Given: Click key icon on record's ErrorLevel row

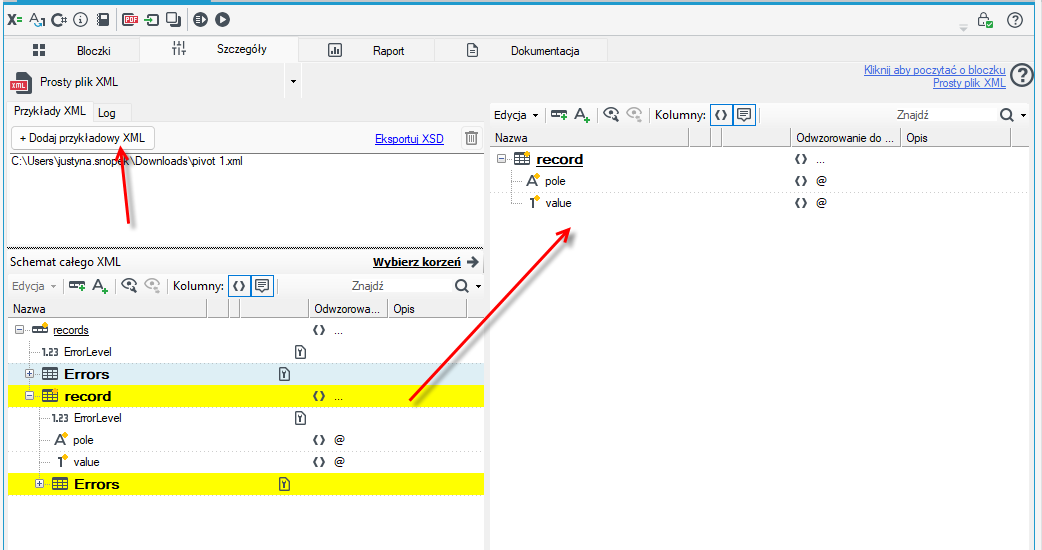Looking at the screenshot, I should 300,418.
